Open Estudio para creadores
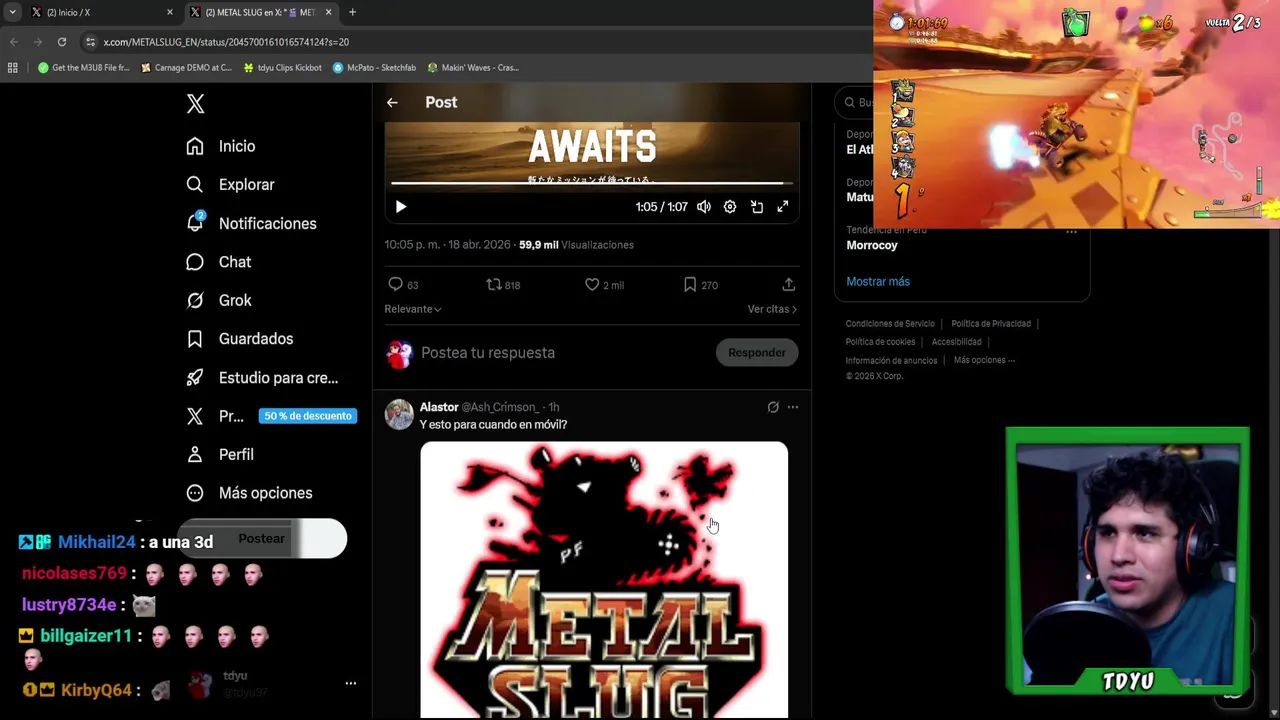The height and width of the screenshot is (720, 1280). point(262,378)
